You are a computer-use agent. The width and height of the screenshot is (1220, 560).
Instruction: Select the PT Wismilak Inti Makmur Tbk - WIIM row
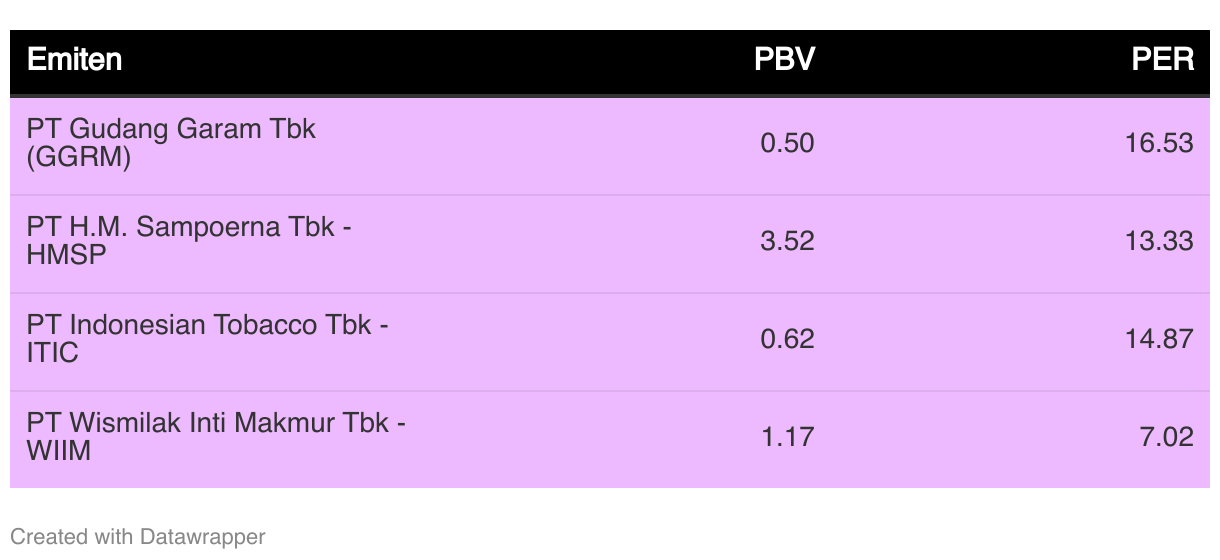pos(610,440)
